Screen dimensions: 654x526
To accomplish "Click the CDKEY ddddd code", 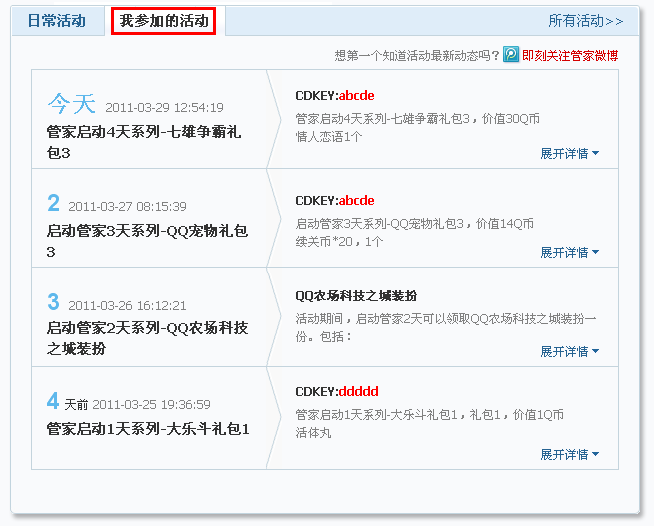I will 358,392.
